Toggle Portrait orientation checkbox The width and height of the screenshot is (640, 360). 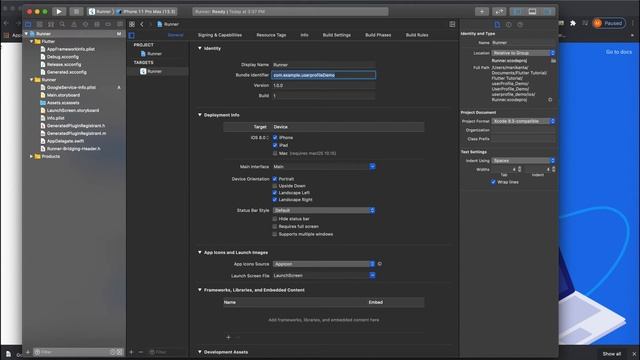[275, 179]
